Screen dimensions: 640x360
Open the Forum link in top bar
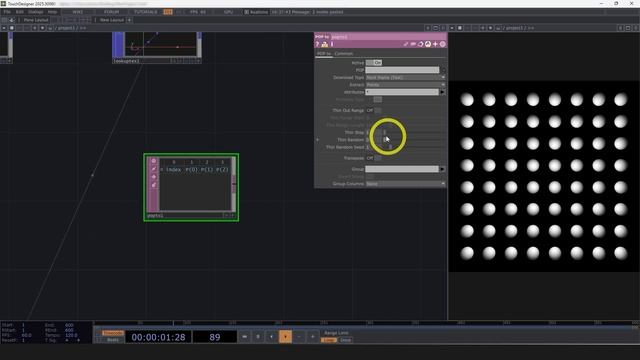click(111, 12)
